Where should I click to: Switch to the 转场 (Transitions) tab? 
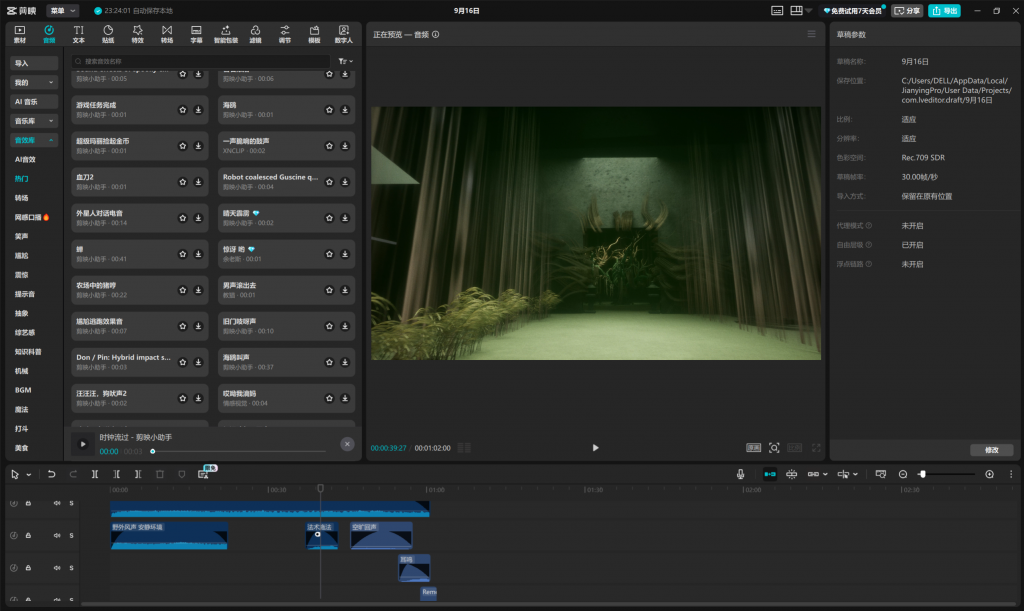click(x=167, y=34)
